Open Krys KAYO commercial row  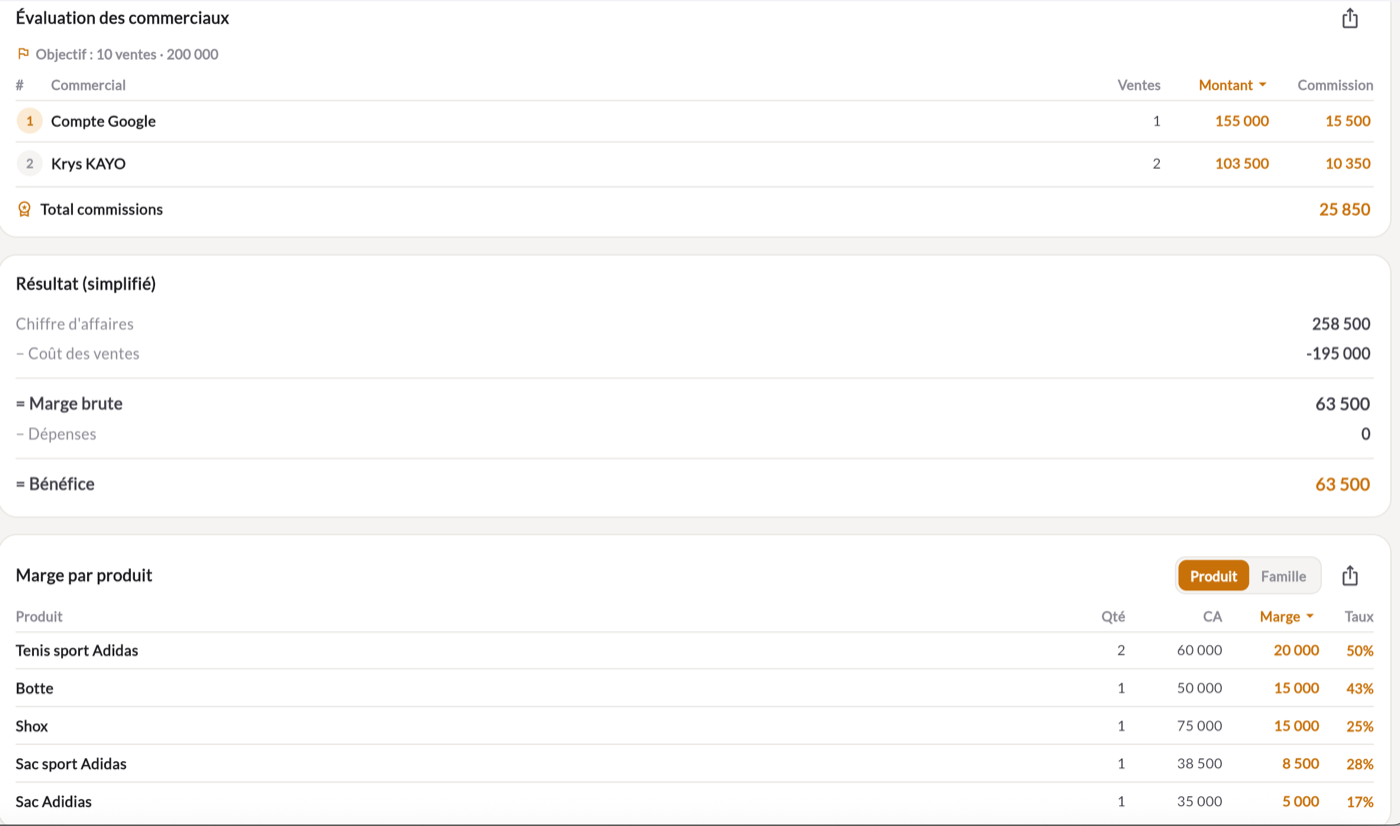click(x=695, y=163)
